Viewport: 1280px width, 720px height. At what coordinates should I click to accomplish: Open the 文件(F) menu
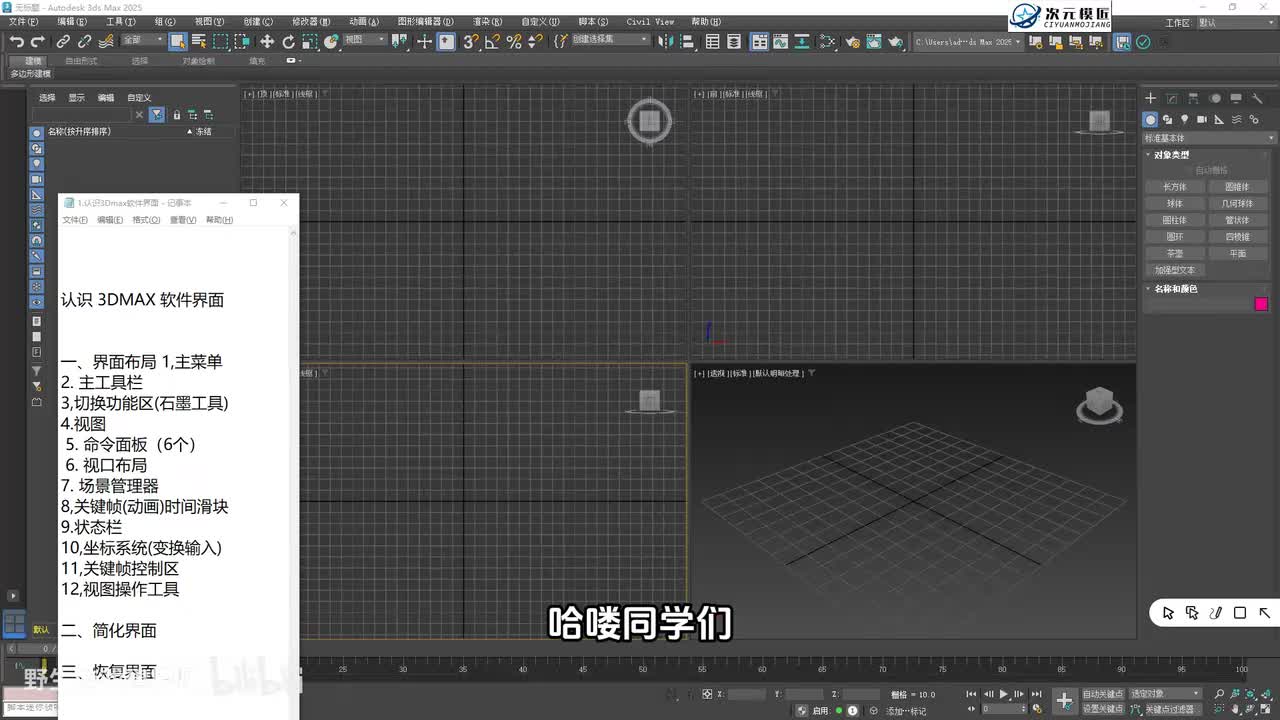click(23, 21)
